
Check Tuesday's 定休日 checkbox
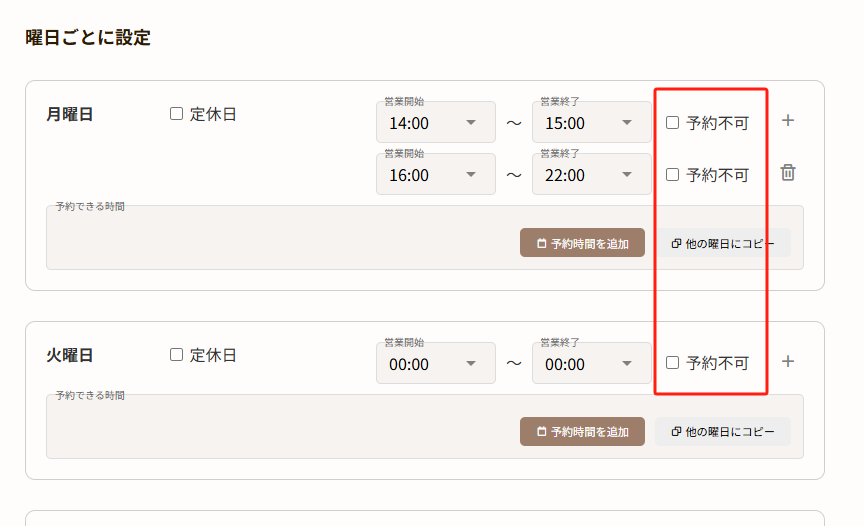coord(177,354)
